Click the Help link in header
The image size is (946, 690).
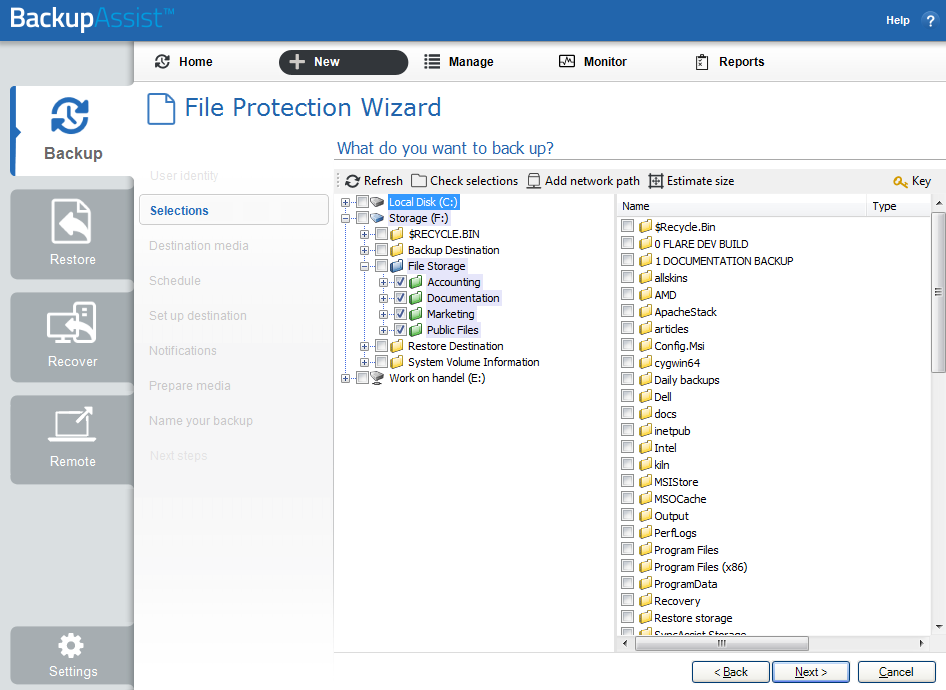coord(898,21)
